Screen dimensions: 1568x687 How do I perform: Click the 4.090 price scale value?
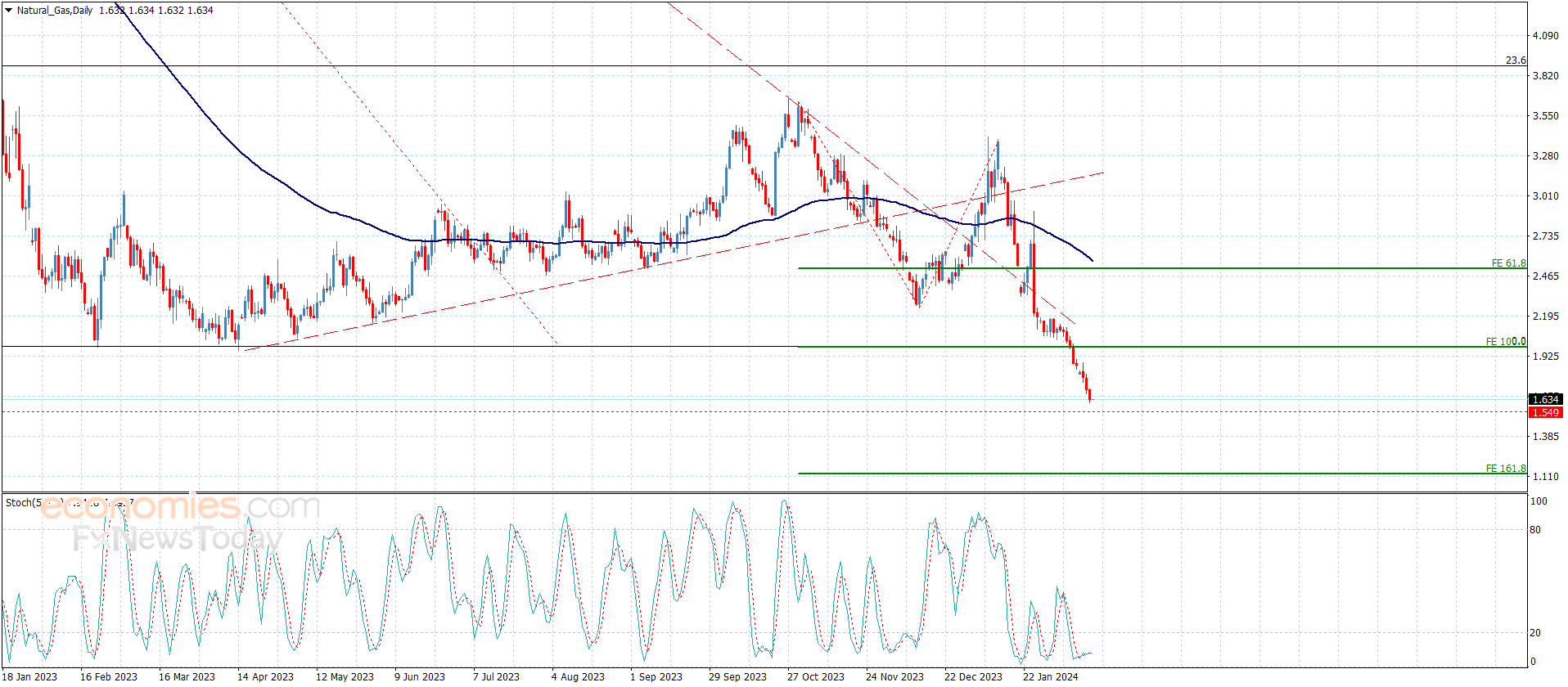point(1545,36)
